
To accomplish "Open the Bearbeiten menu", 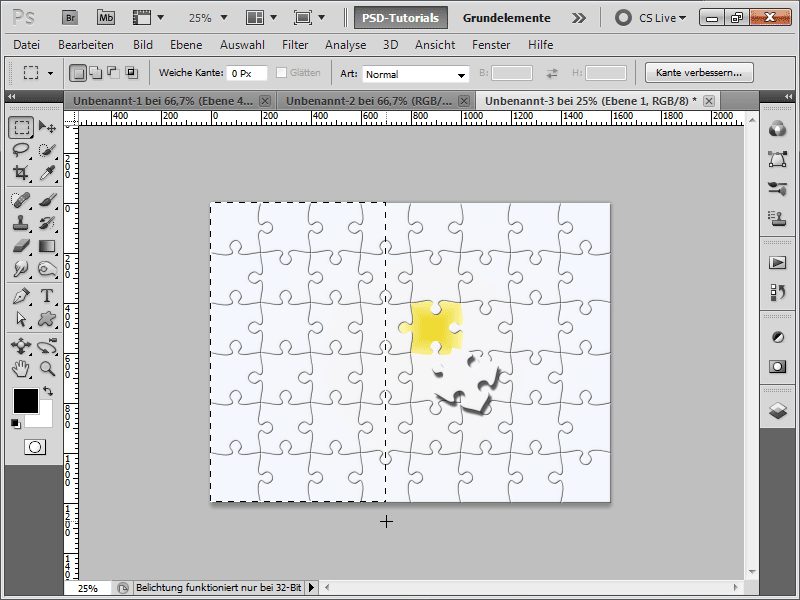I will pos(86,45).
